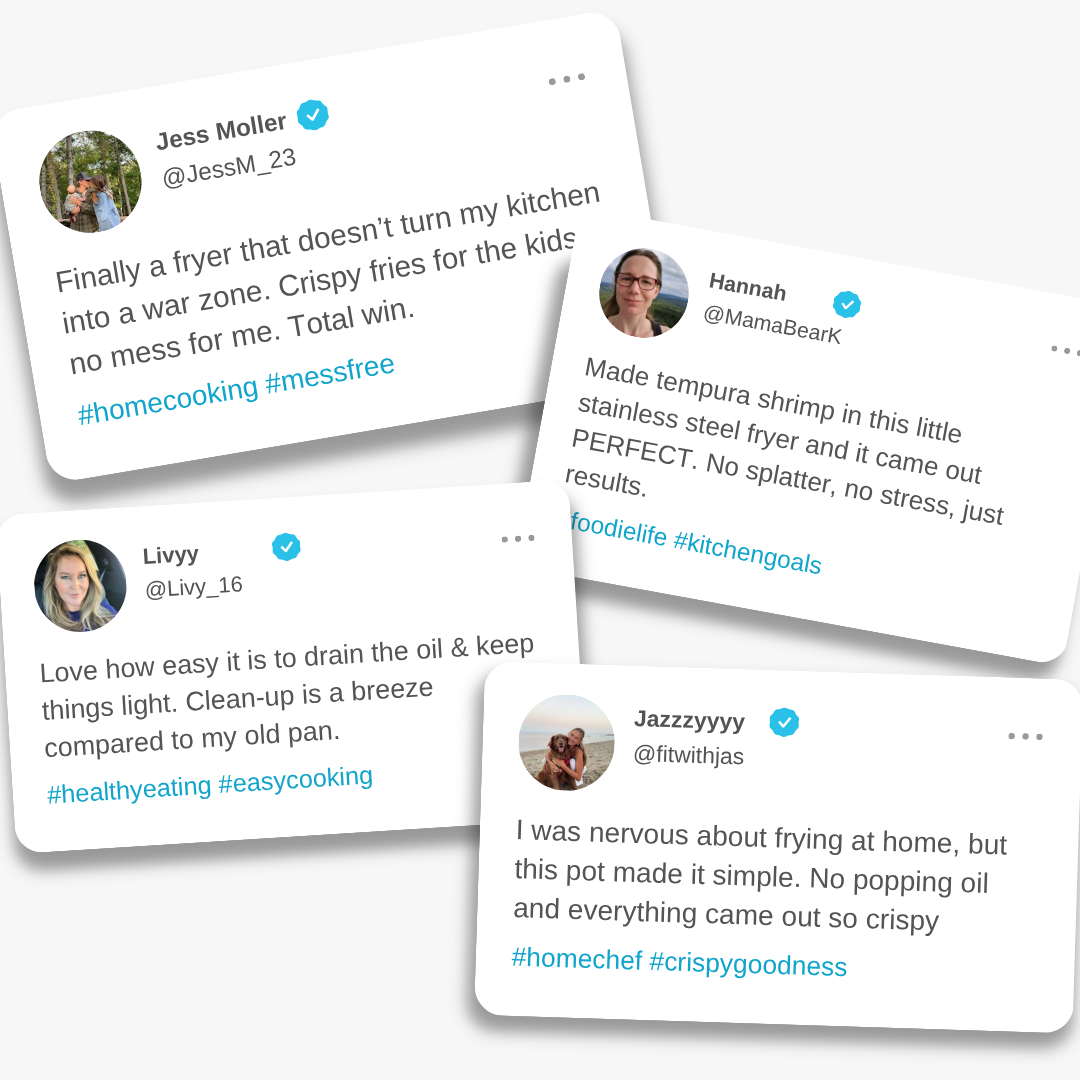Expand the three-dot menu on Jazzzyyyy's tweet
The height and width of the screenshot is (1080, 1080).
pyautogui.click(x=1025, y=737)
